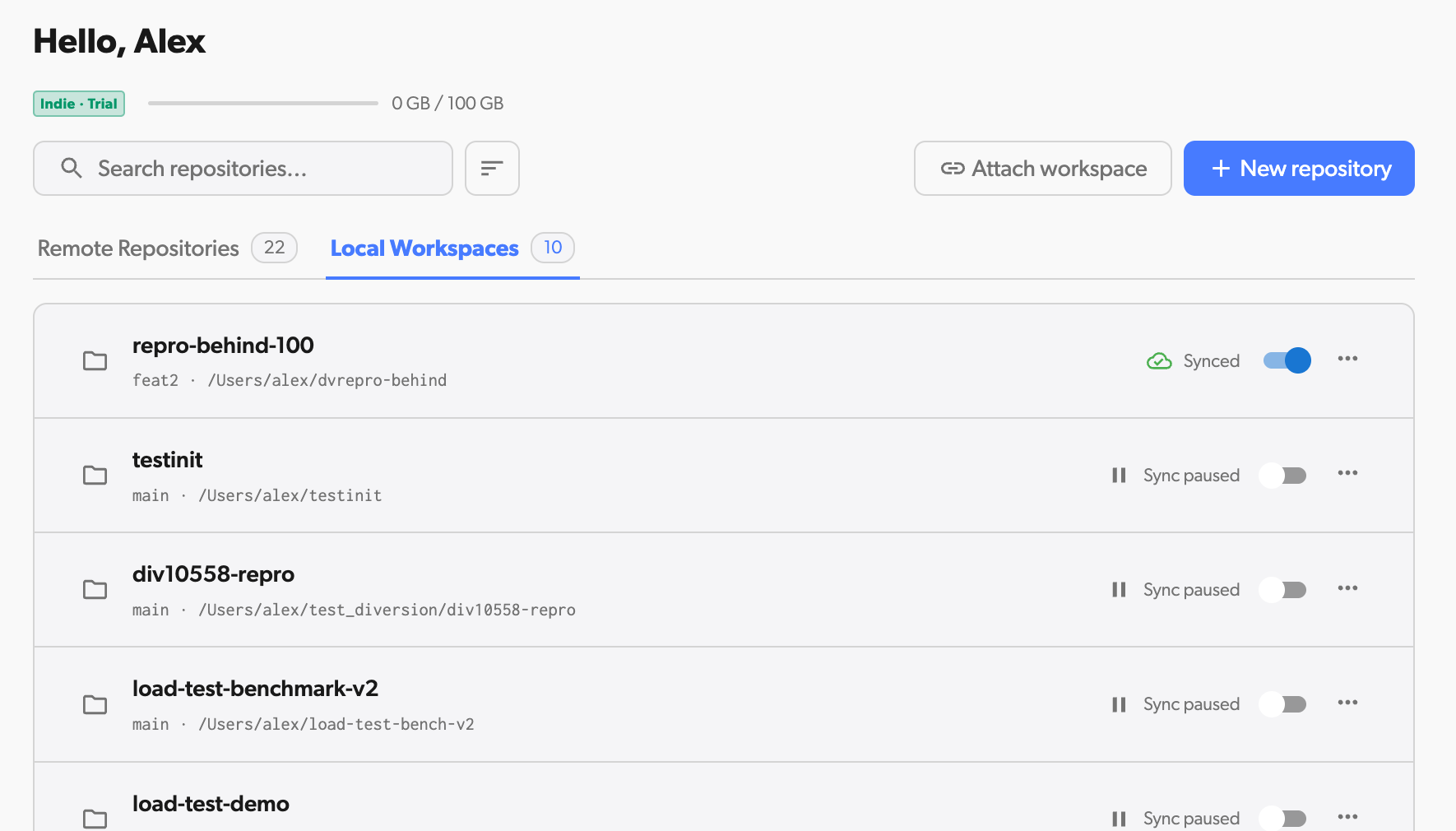
Task: Click the sort/filter icon beside search
Action: click(492, 168)
